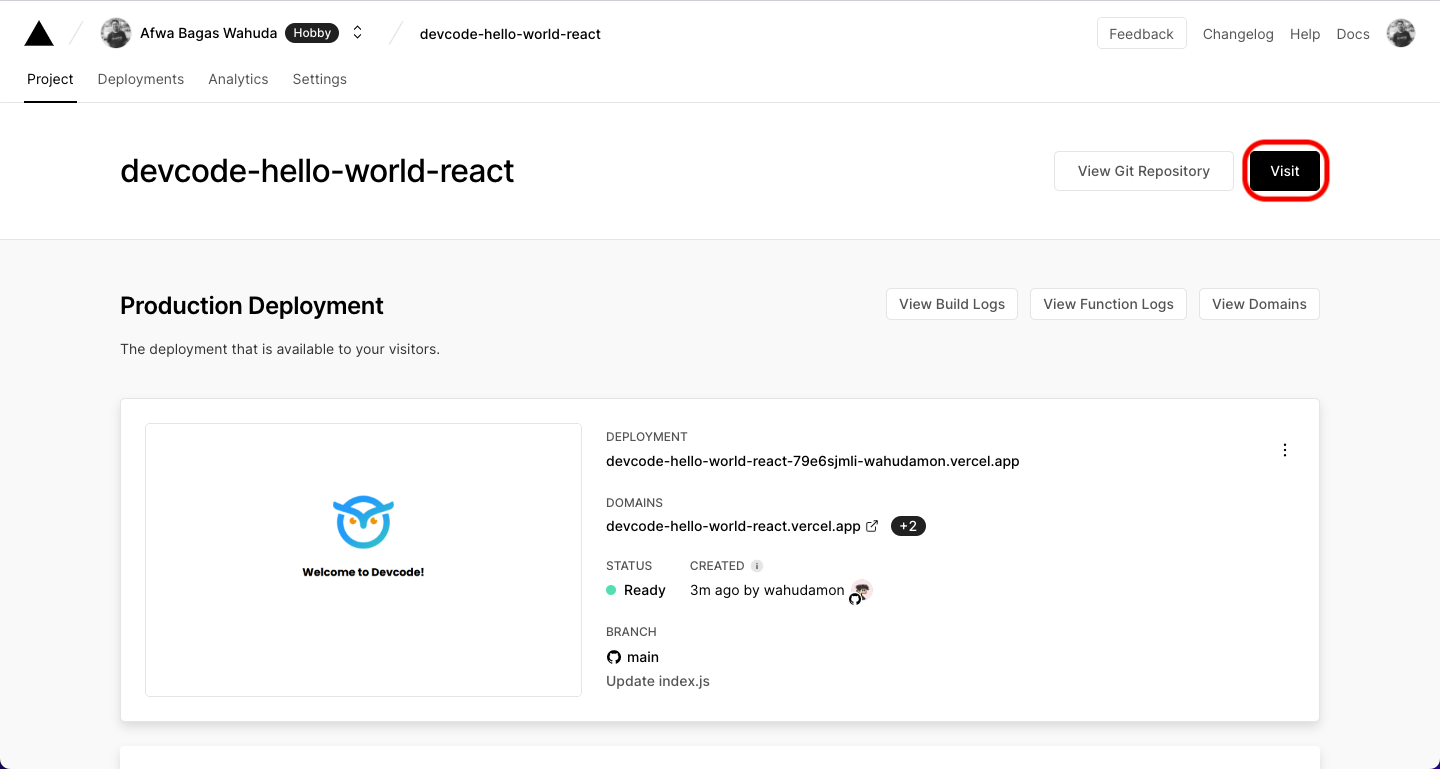Click the View Domains button

1259,304
